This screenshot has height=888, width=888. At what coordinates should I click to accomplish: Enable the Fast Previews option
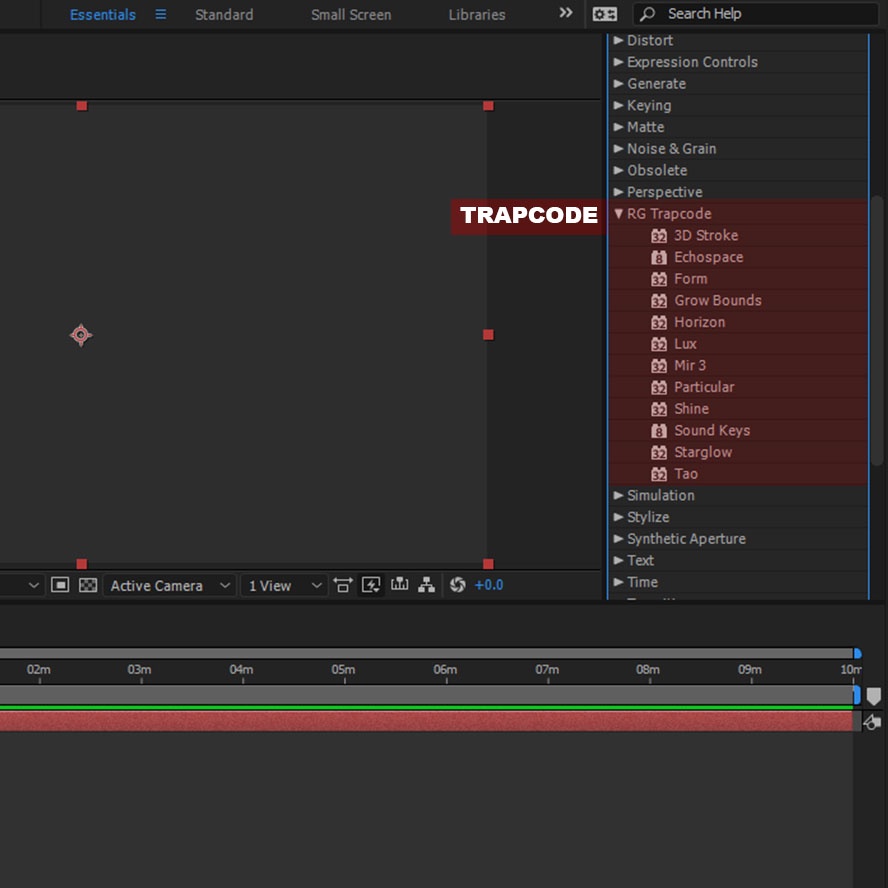click(371, 585)
